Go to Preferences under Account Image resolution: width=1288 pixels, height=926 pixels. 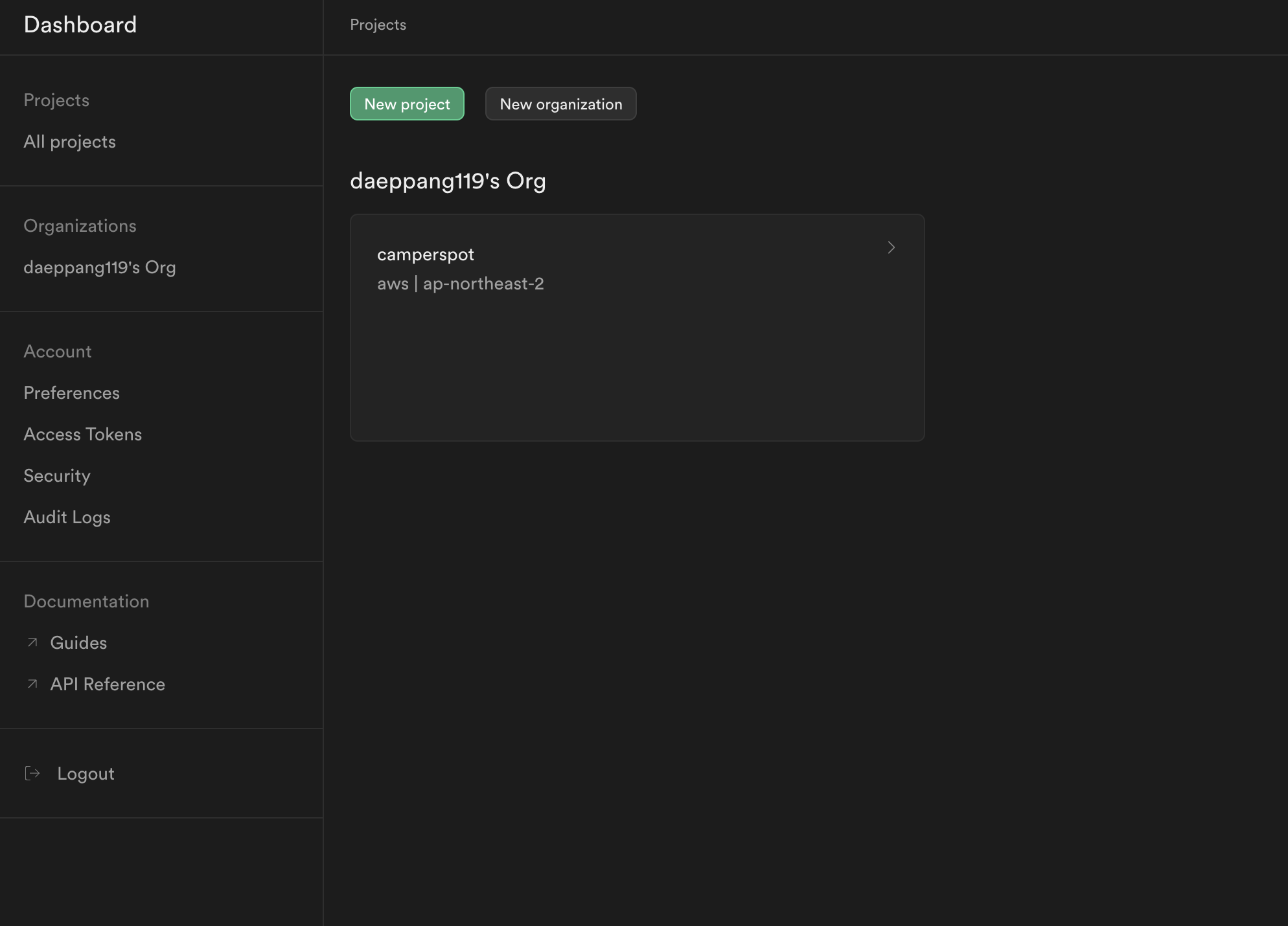[x=71, y=393]
